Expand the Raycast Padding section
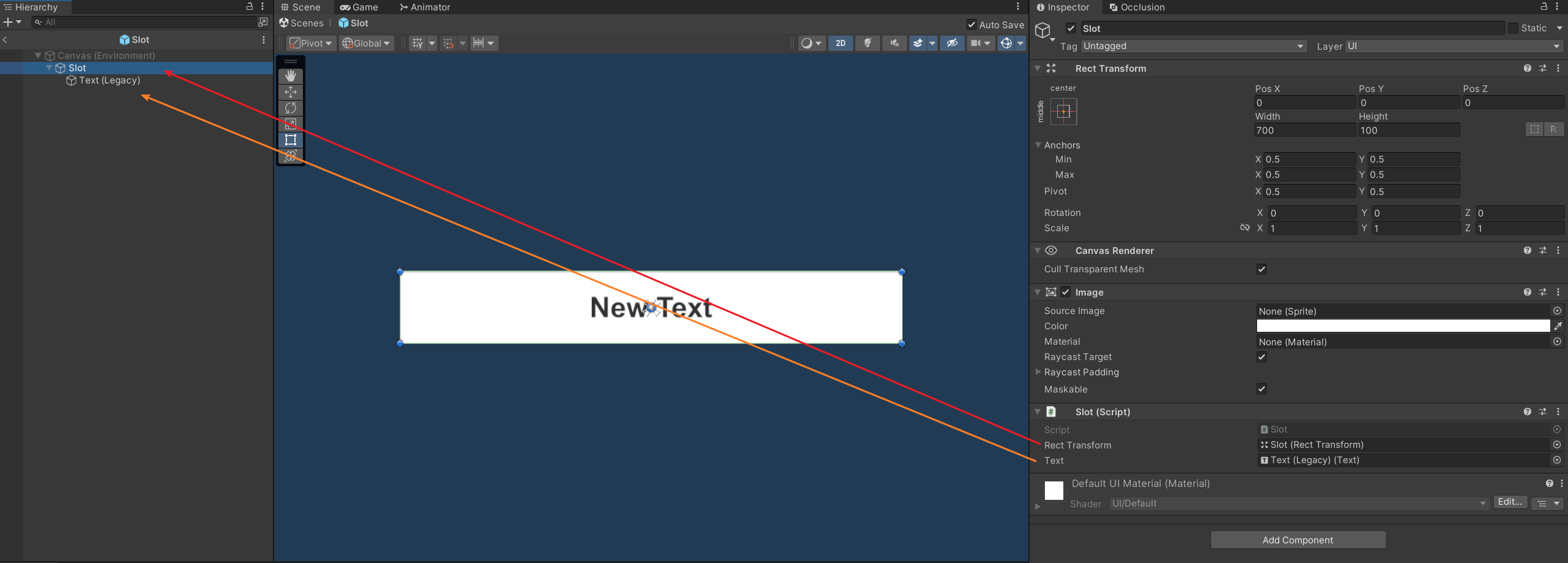 tap(1038, 372)
